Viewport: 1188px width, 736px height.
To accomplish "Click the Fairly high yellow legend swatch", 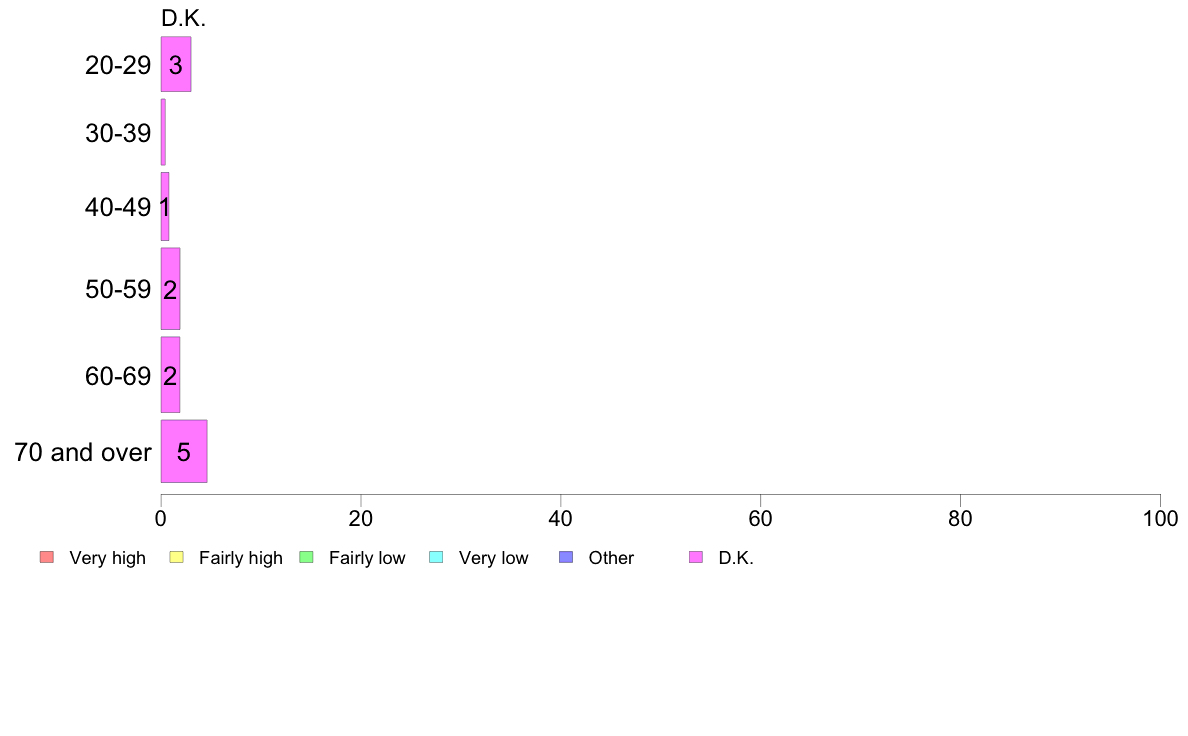I will pyautogui.click(x=177, y=557).
